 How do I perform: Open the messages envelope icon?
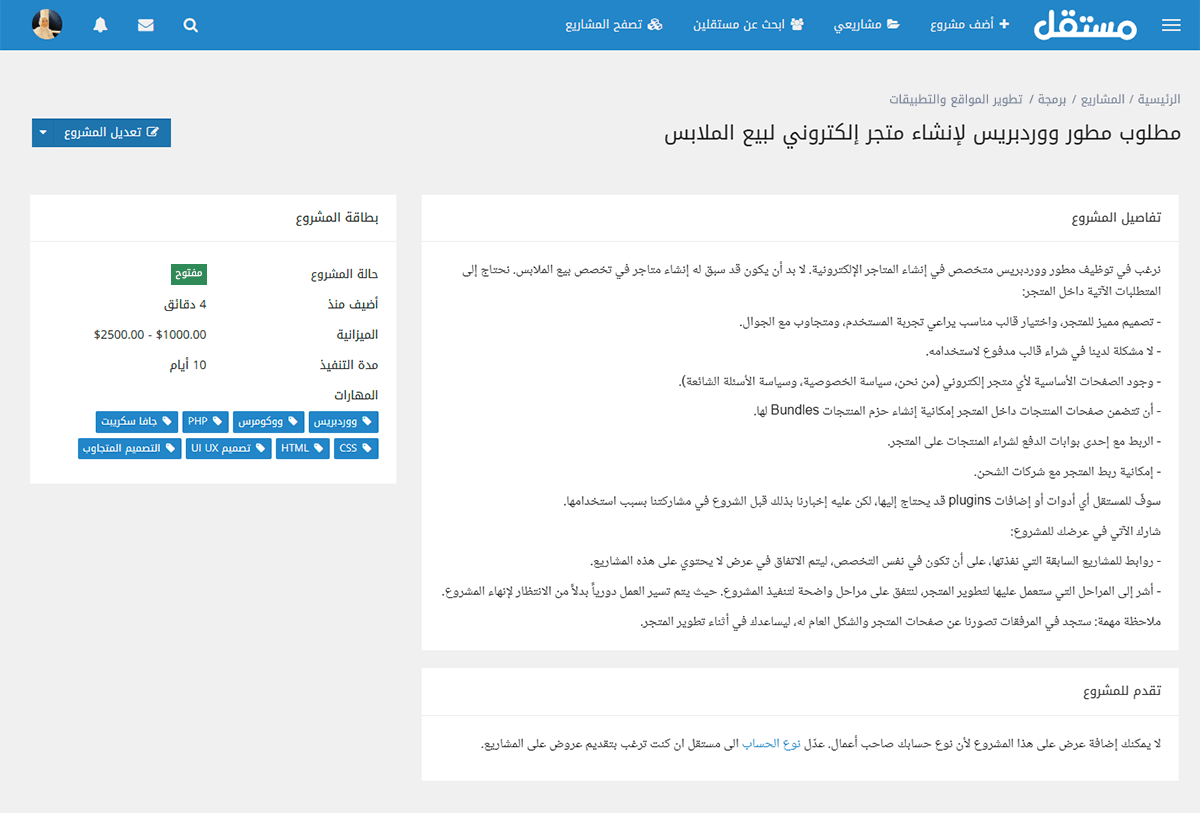click(146, 25)
